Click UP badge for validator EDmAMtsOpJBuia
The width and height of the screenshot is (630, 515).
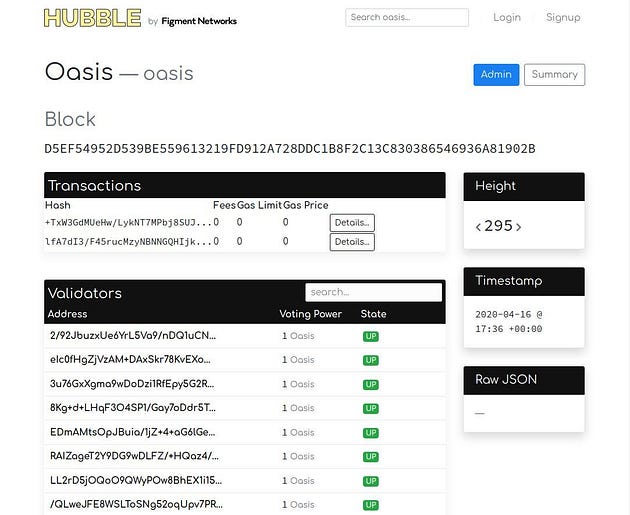(x=370, y=433)
